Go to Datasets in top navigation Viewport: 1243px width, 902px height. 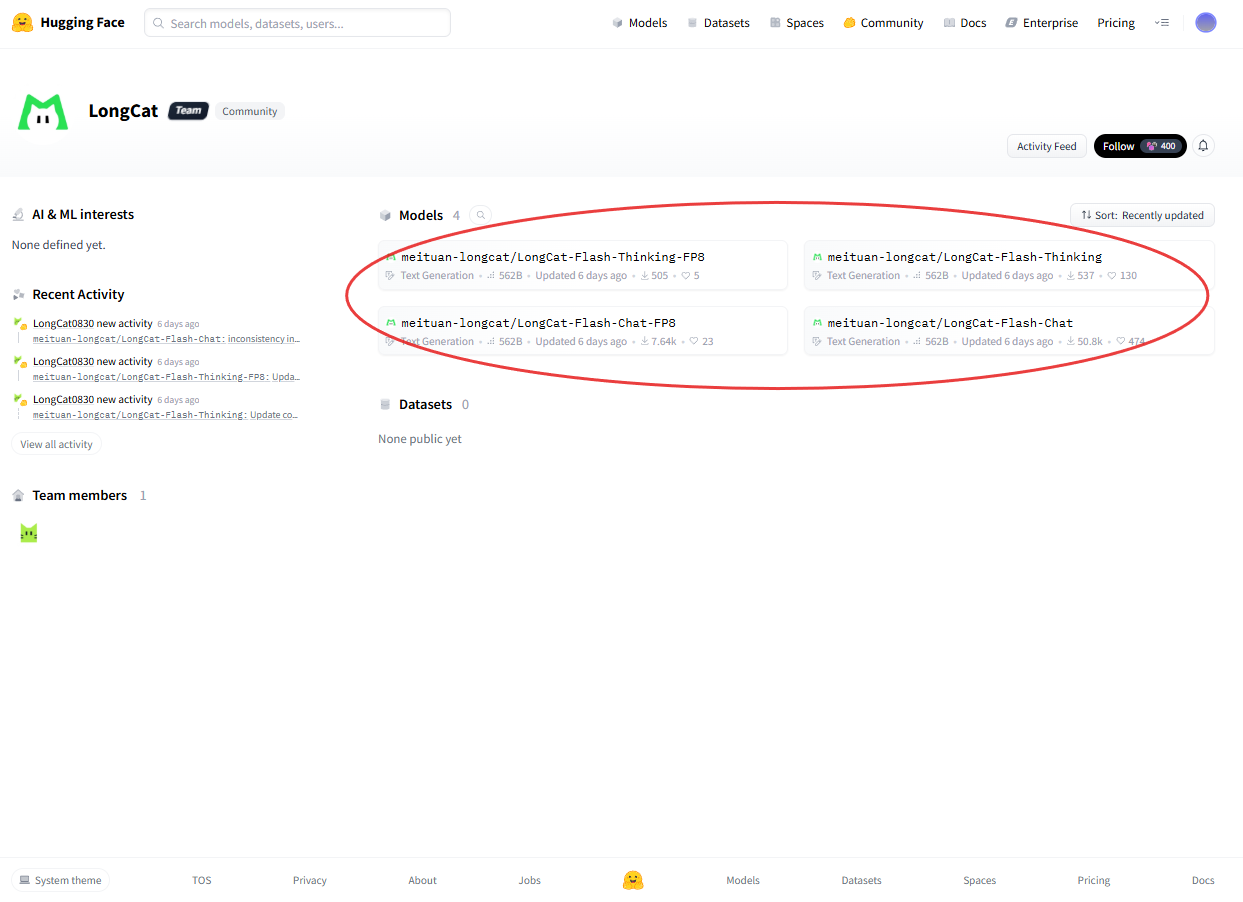point(718,22)
